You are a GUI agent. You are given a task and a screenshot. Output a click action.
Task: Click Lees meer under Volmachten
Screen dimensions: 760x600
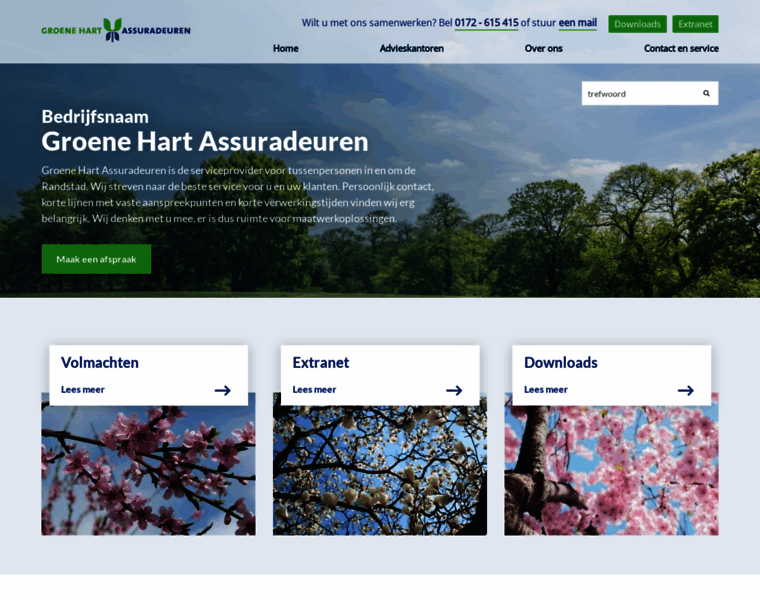pyautogui.click(x=83, y=389)
